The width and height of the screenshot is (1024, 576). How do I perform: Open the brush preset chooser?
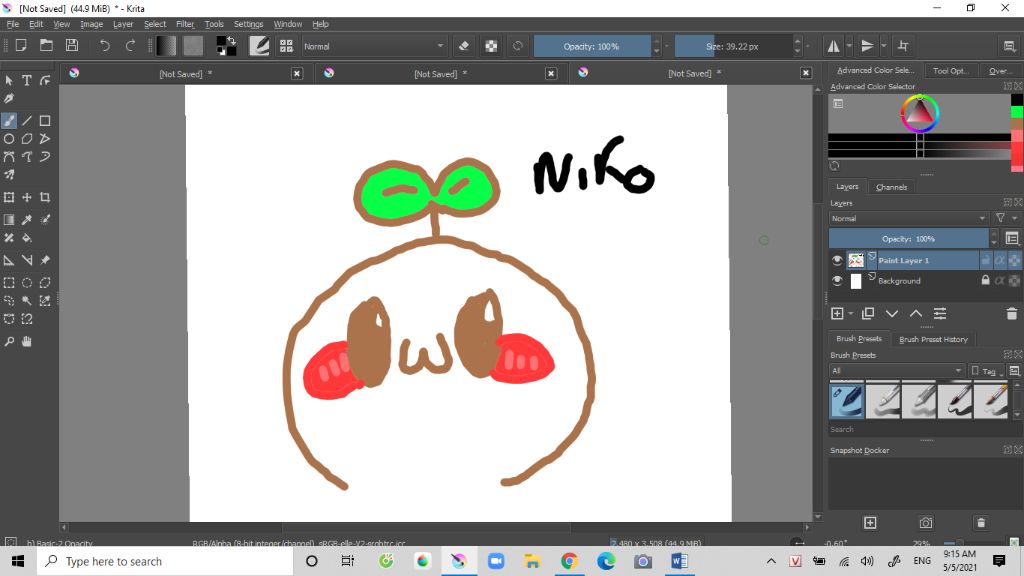point(286,46)
